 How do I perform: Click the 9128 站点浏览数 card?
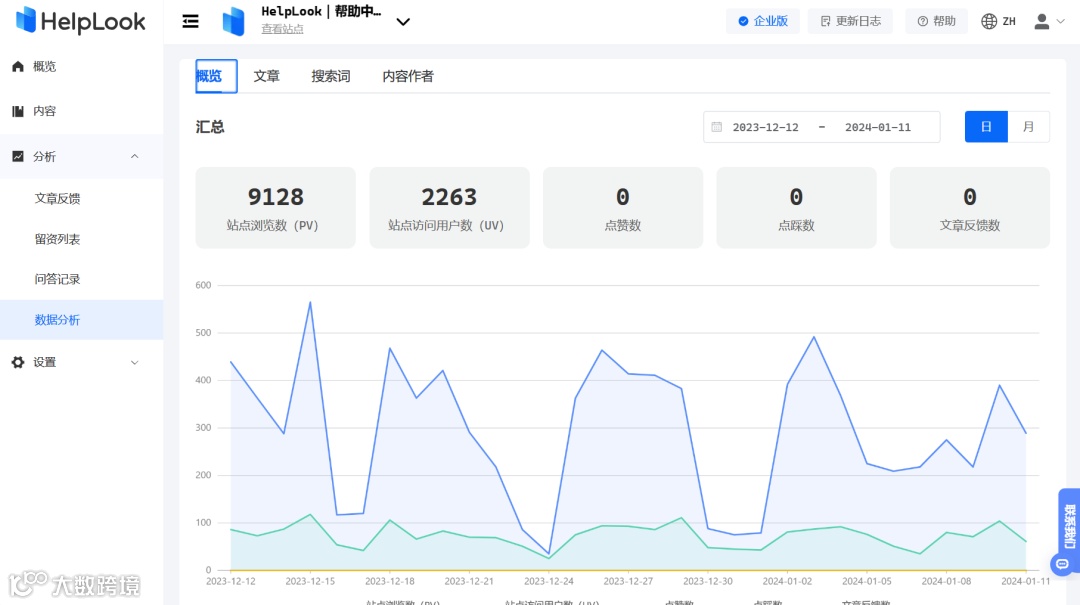tap(276, 207)
